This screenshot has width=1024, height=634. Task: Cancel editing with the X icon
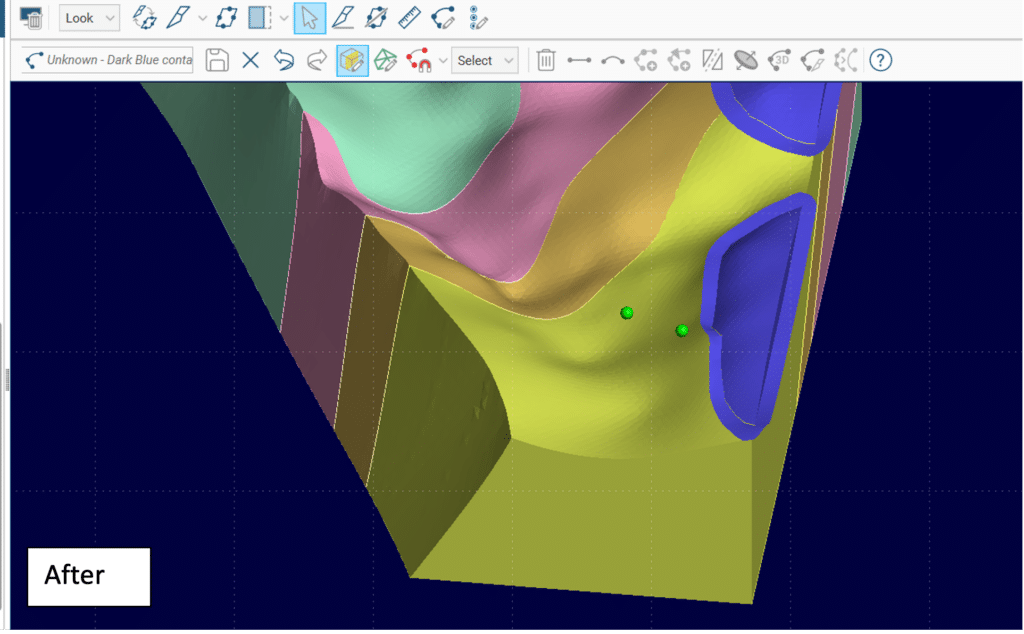(250, 60)
